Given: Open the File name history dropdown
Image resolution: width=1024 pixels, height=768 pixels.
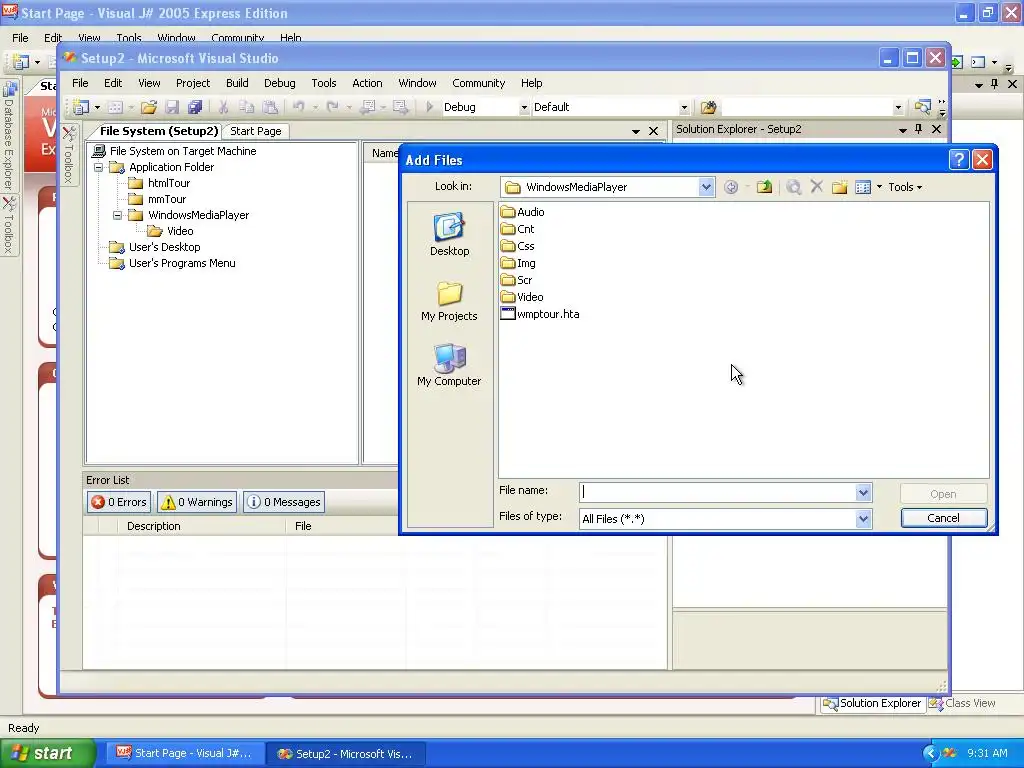Looking at the screenshot, I should point(863,493).
